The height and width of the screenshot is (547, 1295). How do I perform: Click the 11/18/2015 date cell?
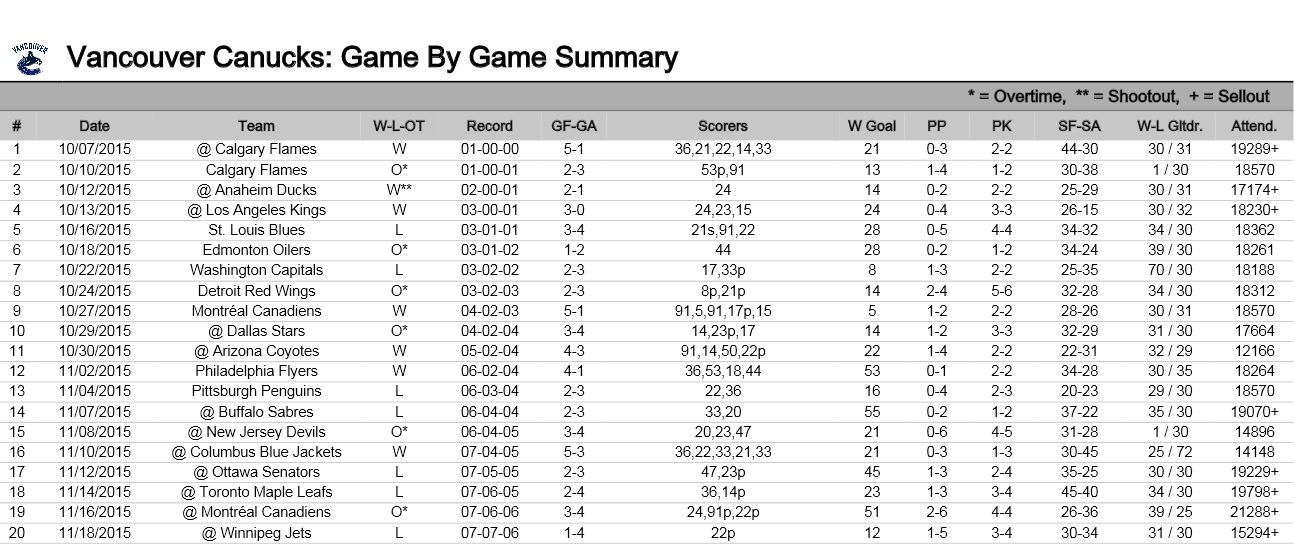[x=94, y=532]
